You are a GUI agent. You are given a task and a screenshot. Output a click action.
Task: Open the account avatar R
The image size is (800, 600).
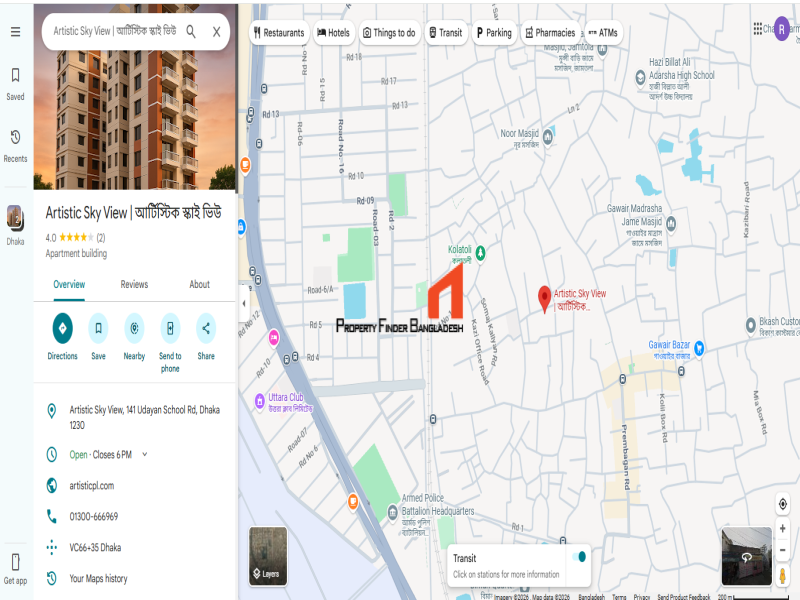coord(782,29)
